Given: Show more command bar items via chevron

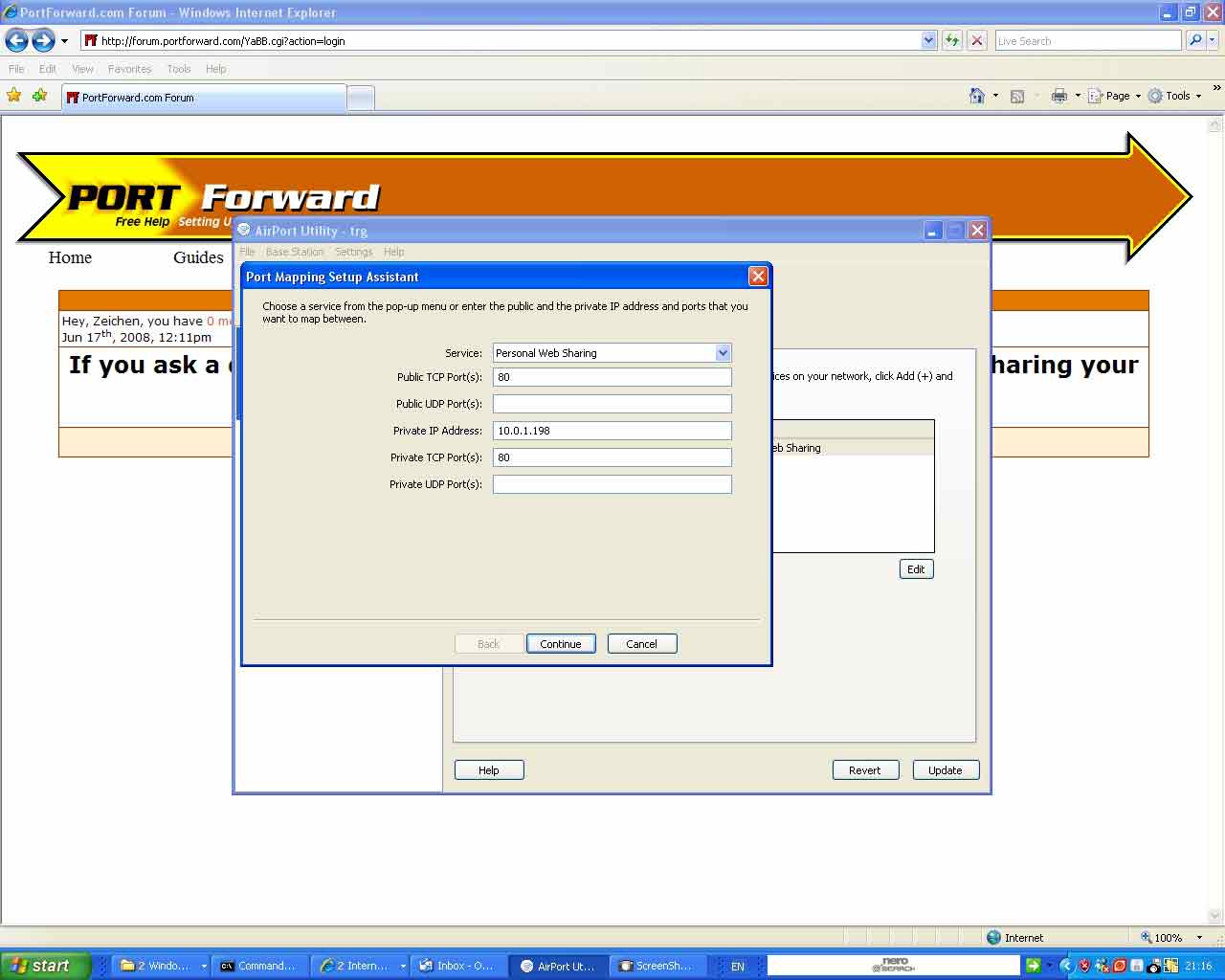Looking at the screenshot, I should (1216, 88).
